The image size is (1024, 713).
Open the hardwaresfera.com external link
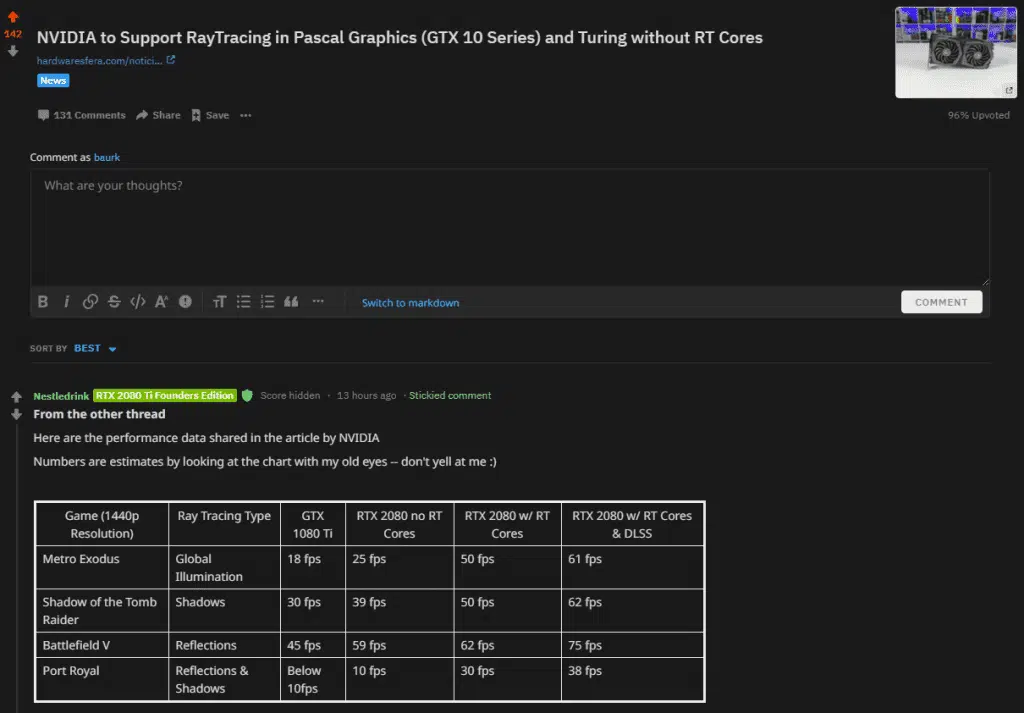point(106,60)
